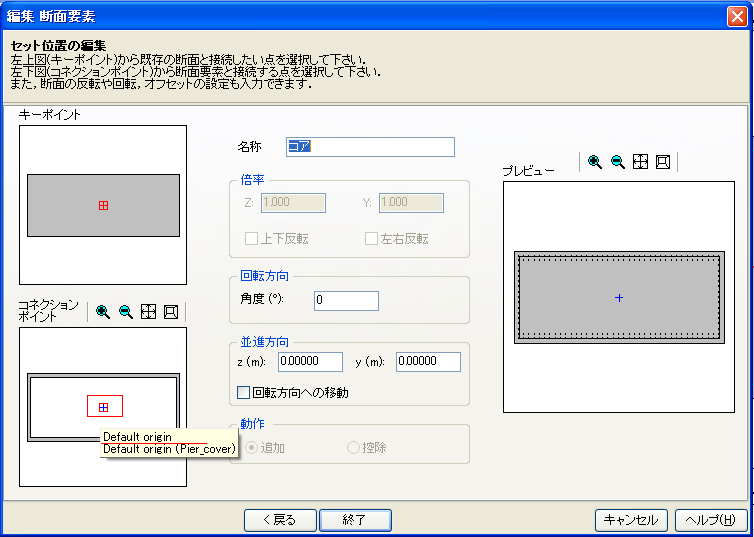Viewport: 754px width, 537px height.
Task: Click the Y scale factor field
Action: pos(412,203)
